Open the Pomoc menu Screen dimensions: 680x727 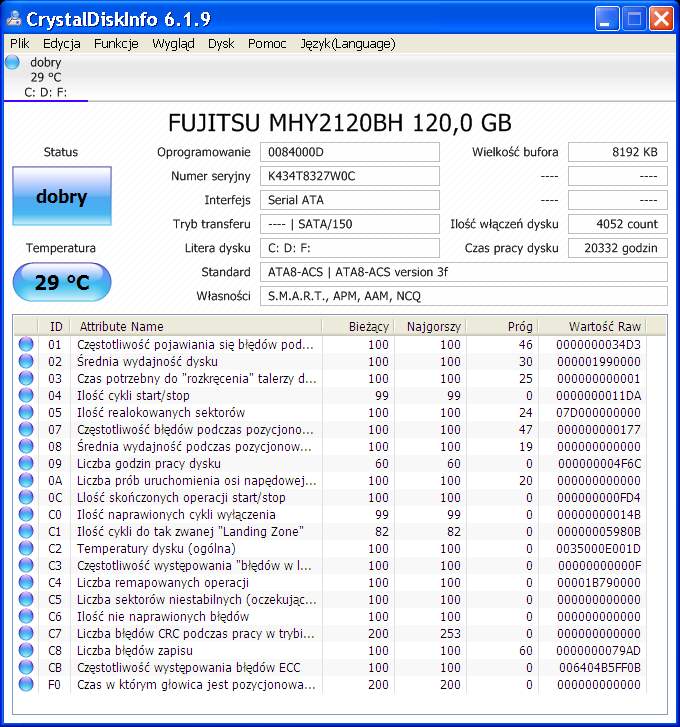[267, 44]
